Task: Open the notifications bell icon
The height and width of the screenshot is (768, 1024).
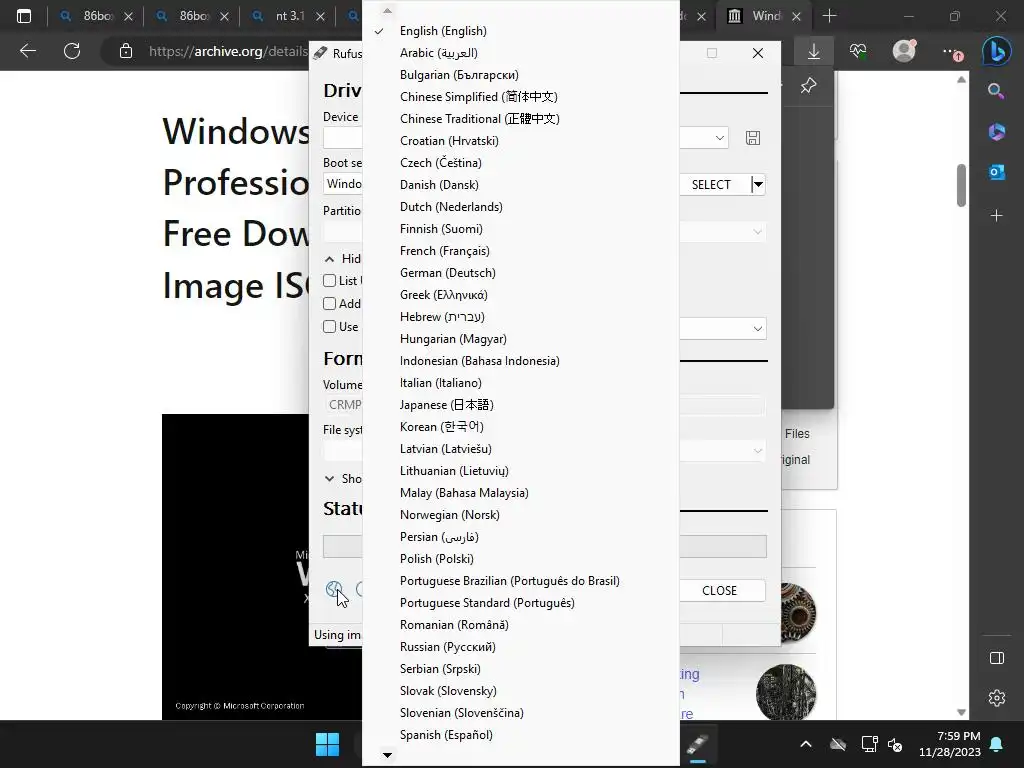Action: coord(997,744)
